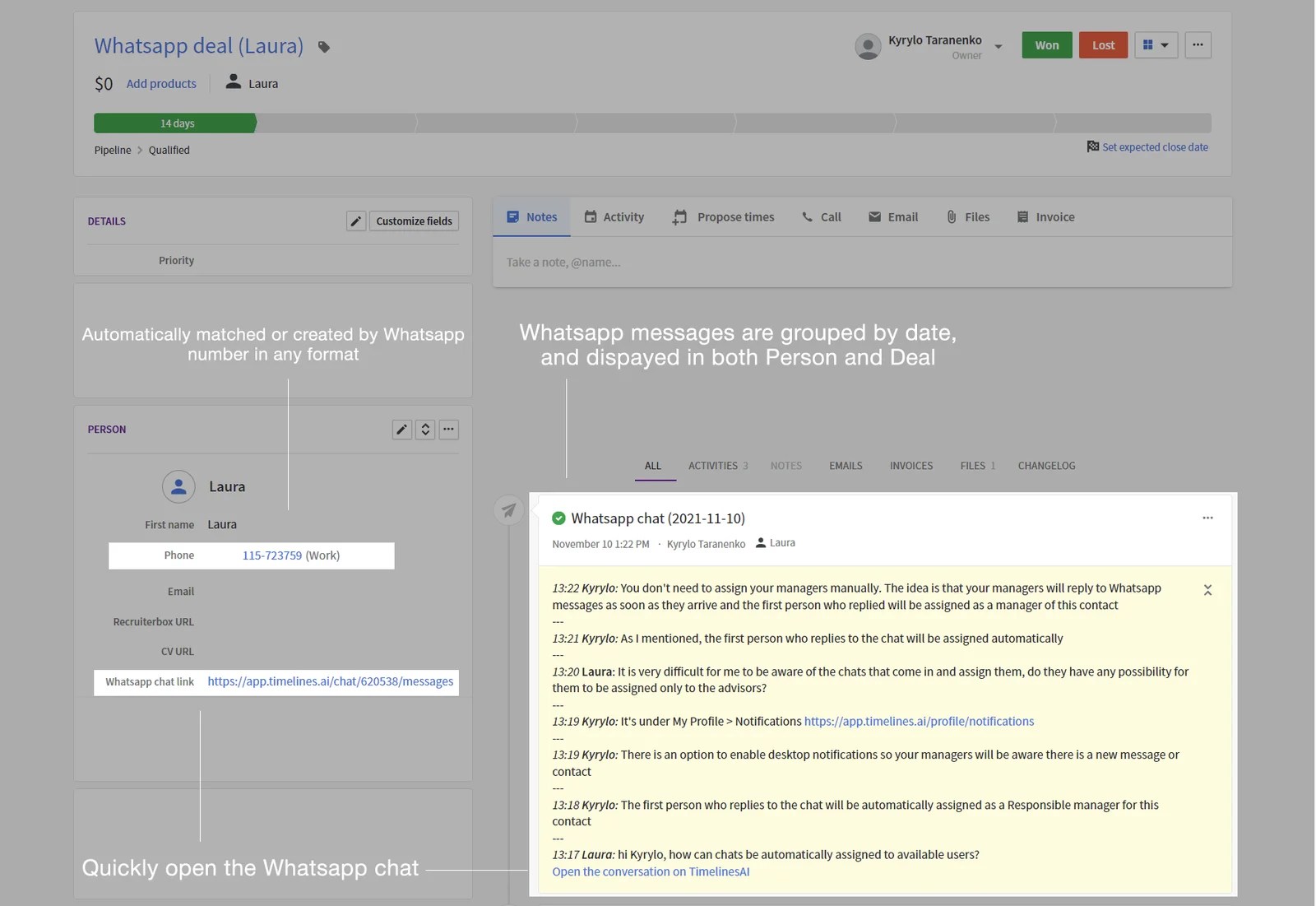
Task: Switch to the Notes tab
Action: (x=531, y=217)
